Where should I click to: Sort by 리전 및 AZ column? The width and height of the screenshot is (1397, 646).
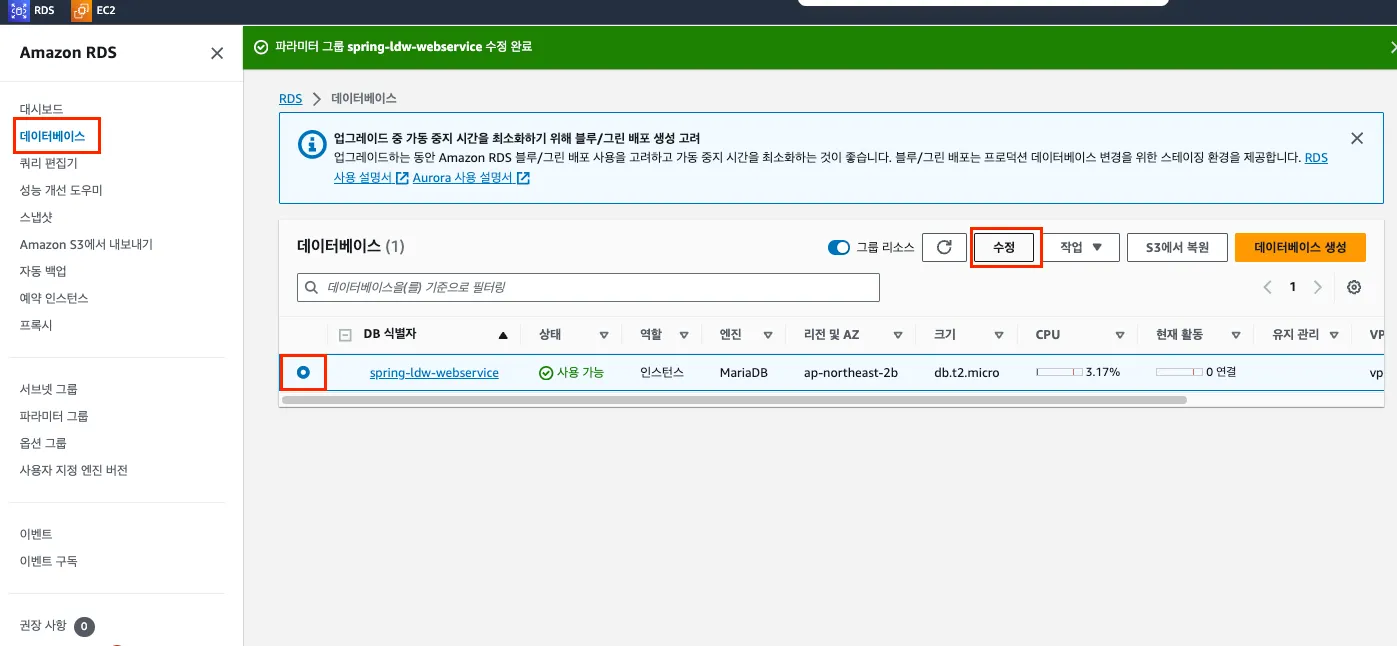897,335
